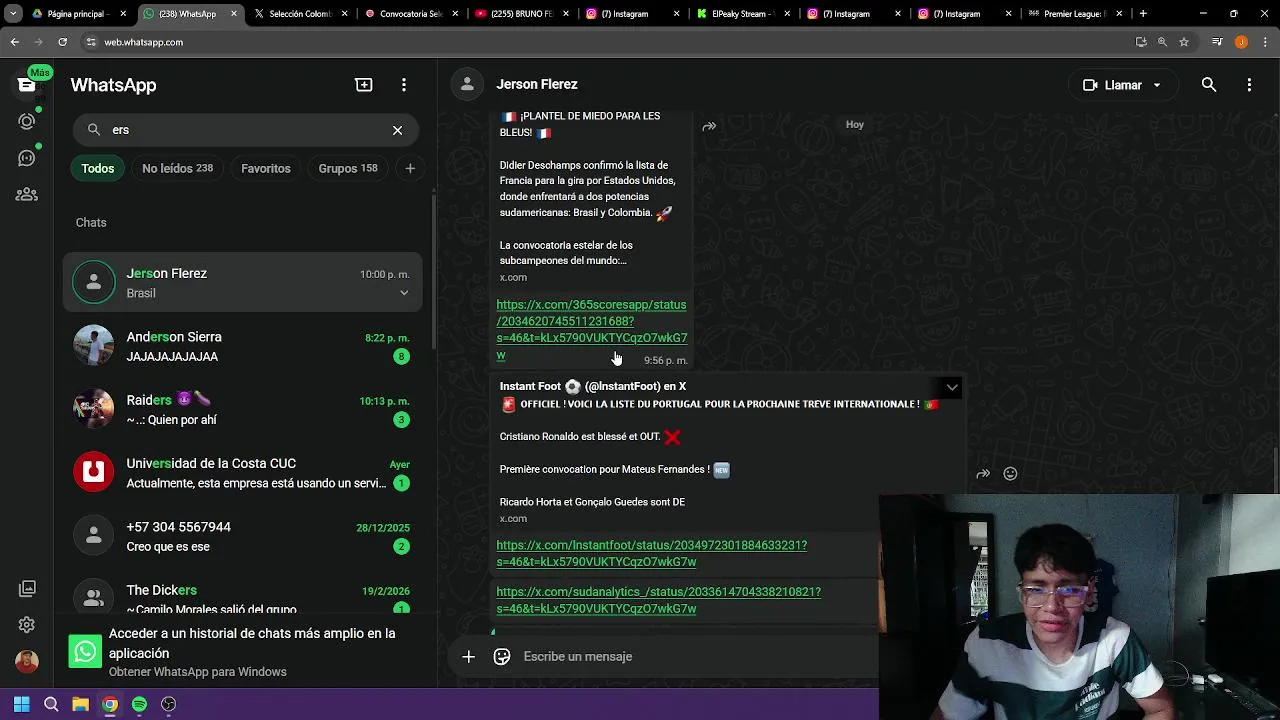Open the Jerson Flerez chat row

tap(243, 282)
